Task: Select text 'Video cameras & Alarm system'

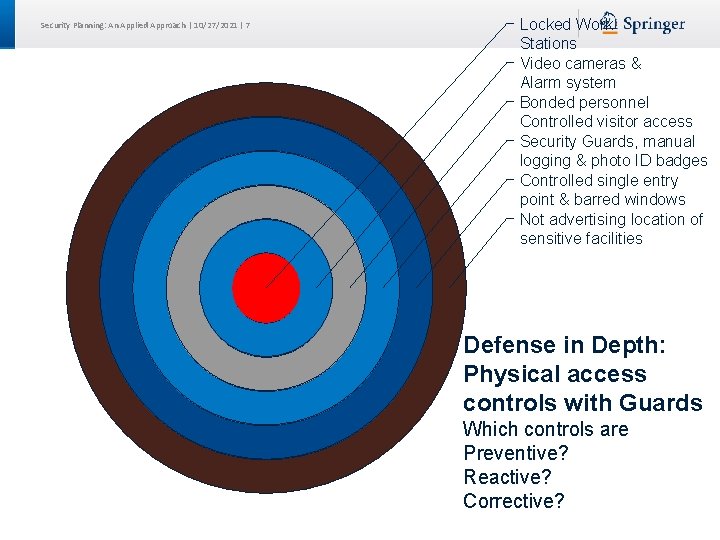Action: click(580, 73)
